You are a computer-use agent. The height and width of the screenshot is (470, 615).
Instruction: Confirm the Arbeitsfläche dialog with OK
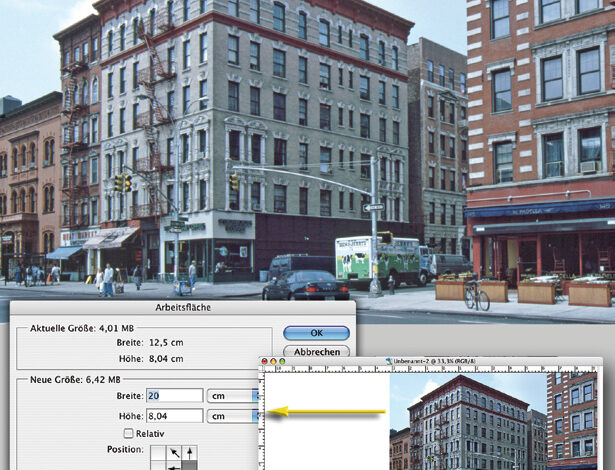point(316,333)
